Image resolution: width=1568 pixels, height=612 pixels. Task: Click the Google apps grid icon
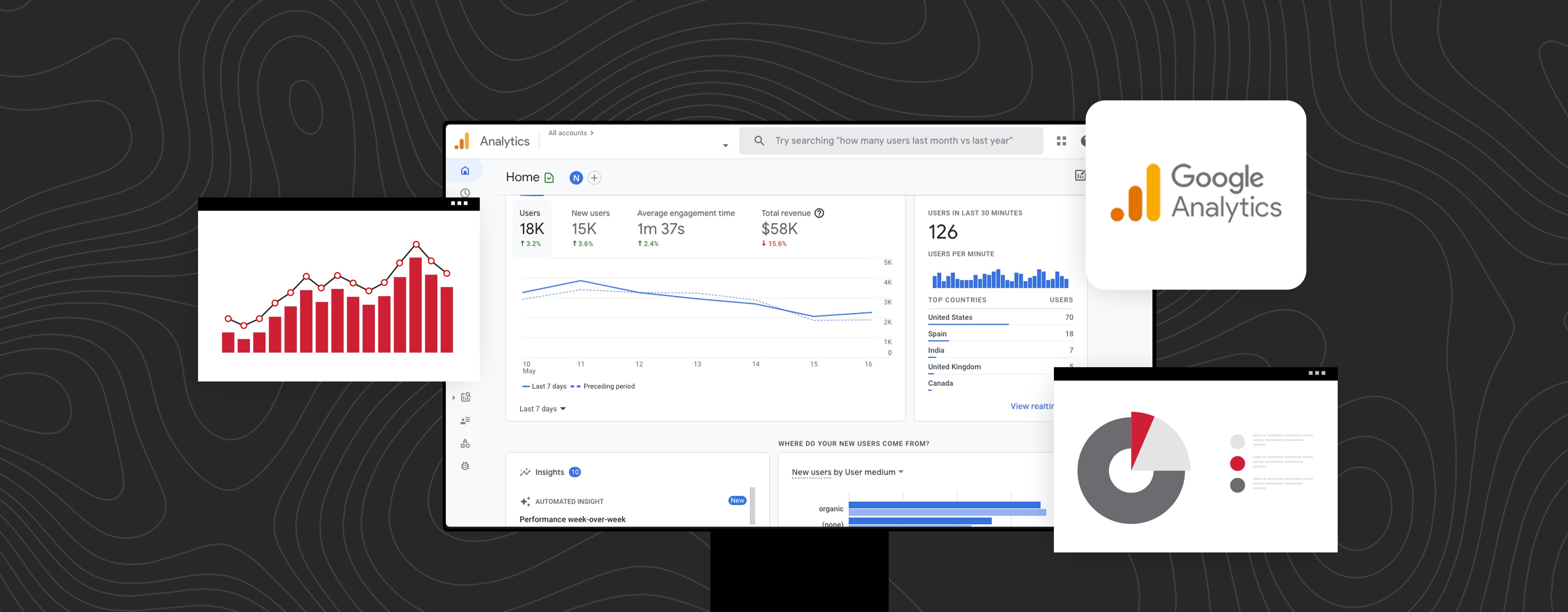(1062, 141)
